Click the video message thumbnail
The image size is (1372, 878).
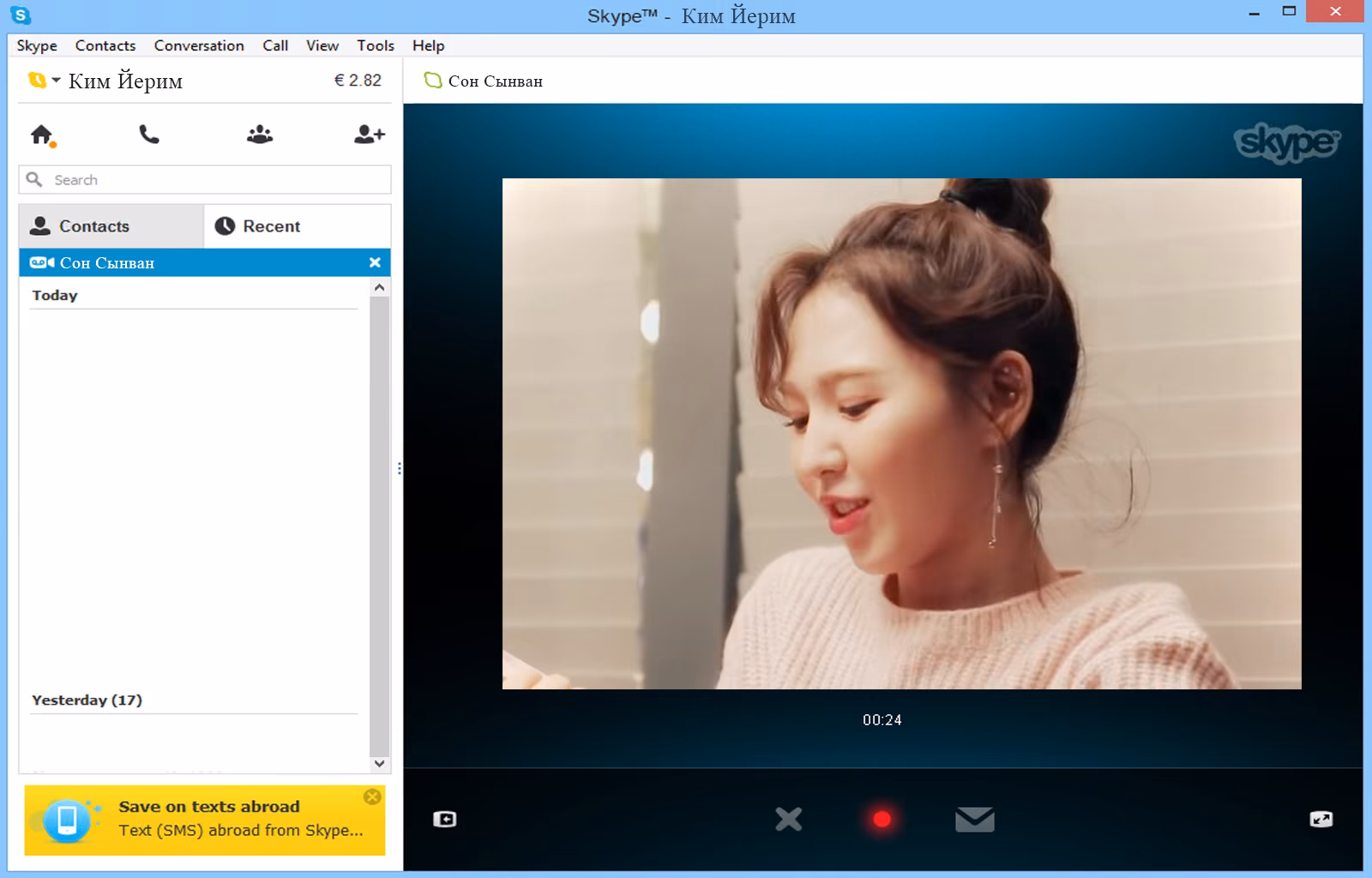[x=901, y=434]
